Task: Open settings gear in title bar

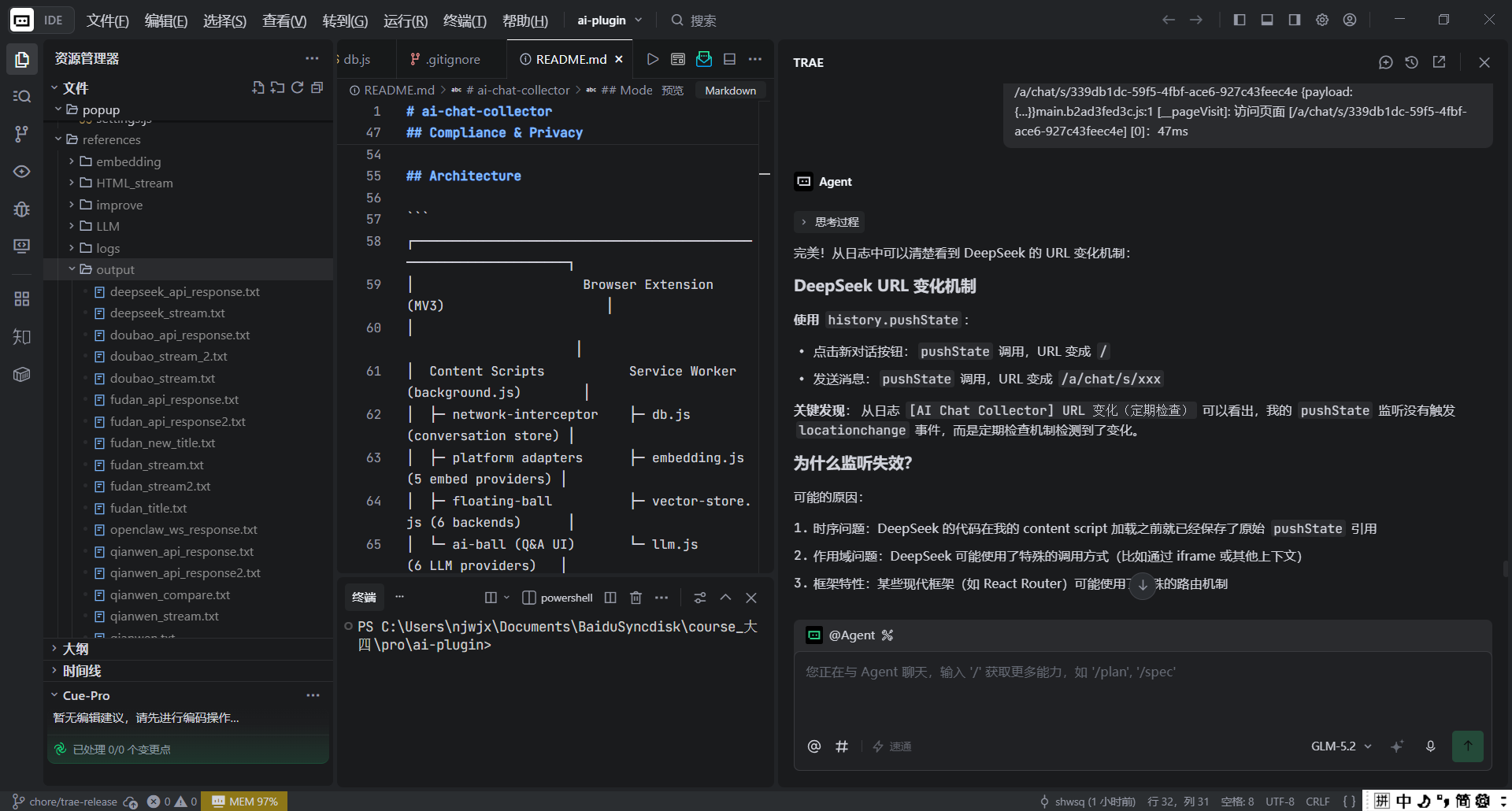Action: click(x=1322, y=20)
